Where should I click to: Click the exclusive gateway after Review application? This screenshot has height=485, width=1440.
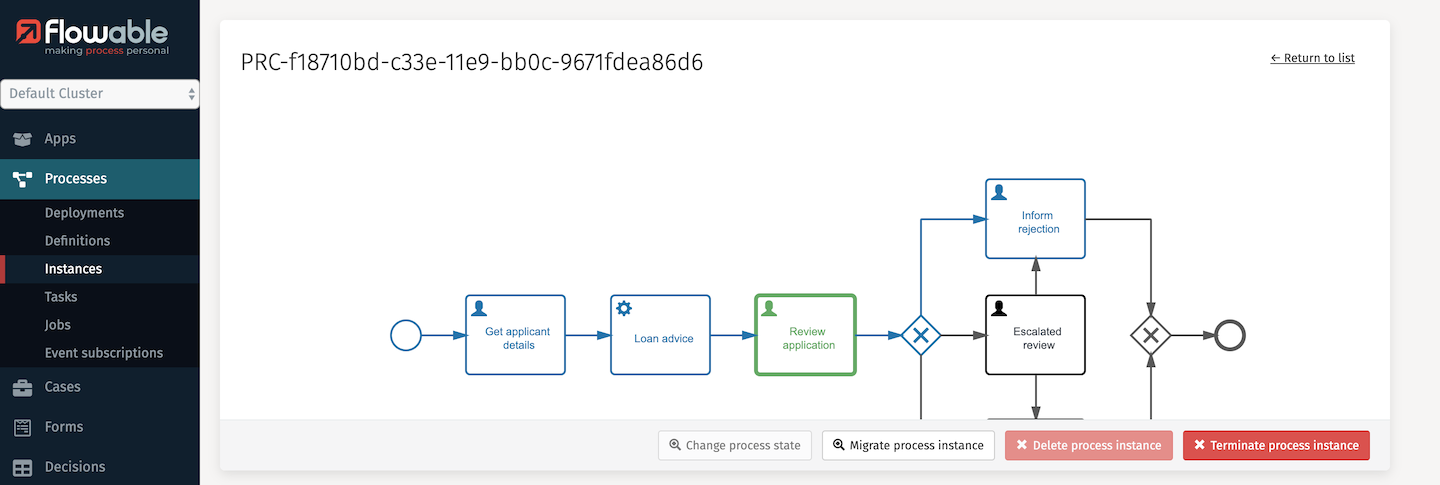[x=920, y=335]
